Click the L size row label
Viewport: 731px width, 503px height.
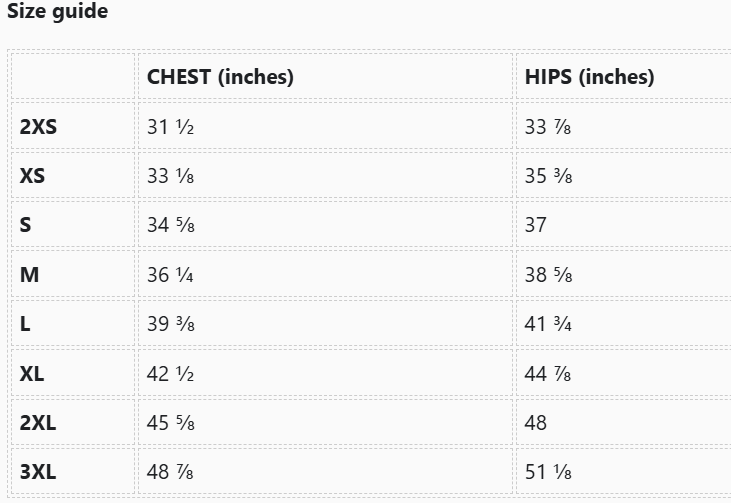(x=25, y=324)
